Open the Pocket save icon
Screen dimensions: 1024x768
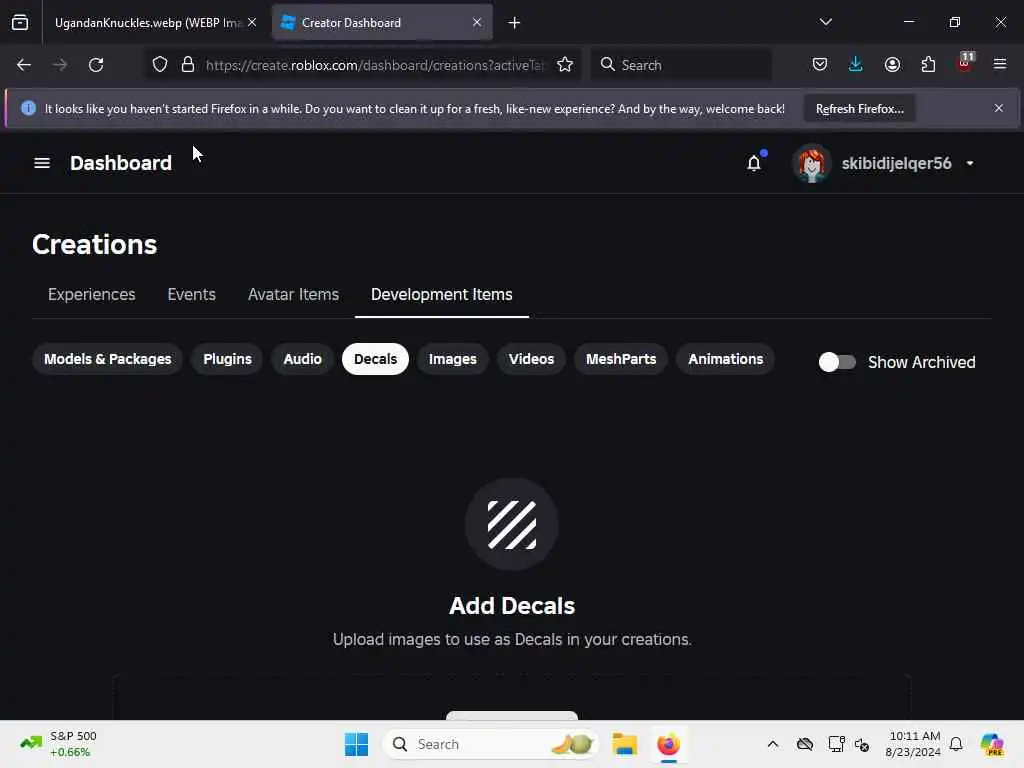[820, 65]
